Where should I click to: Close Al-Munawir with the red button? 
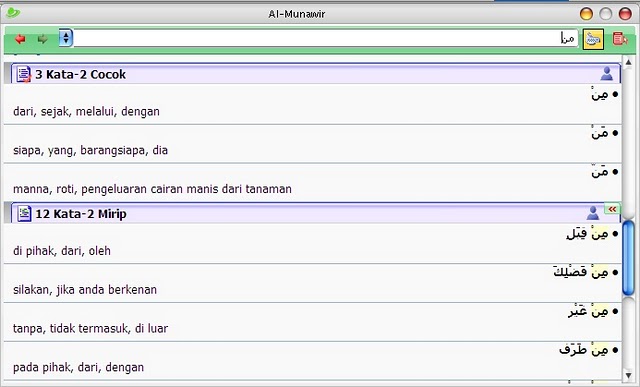coord(625,14)
